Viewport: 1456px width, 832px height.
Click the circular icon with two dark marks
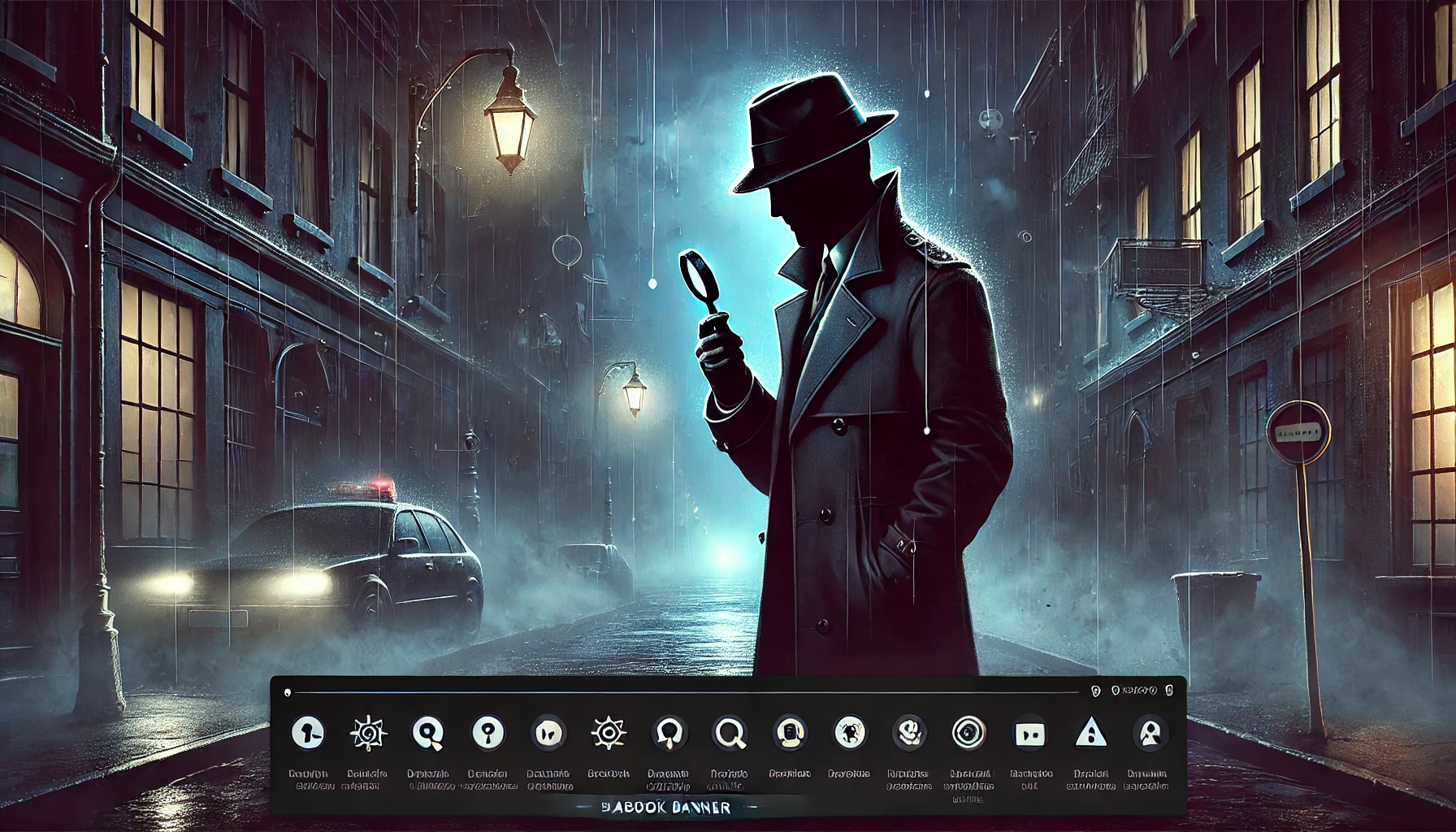click(x=546, y=734)
